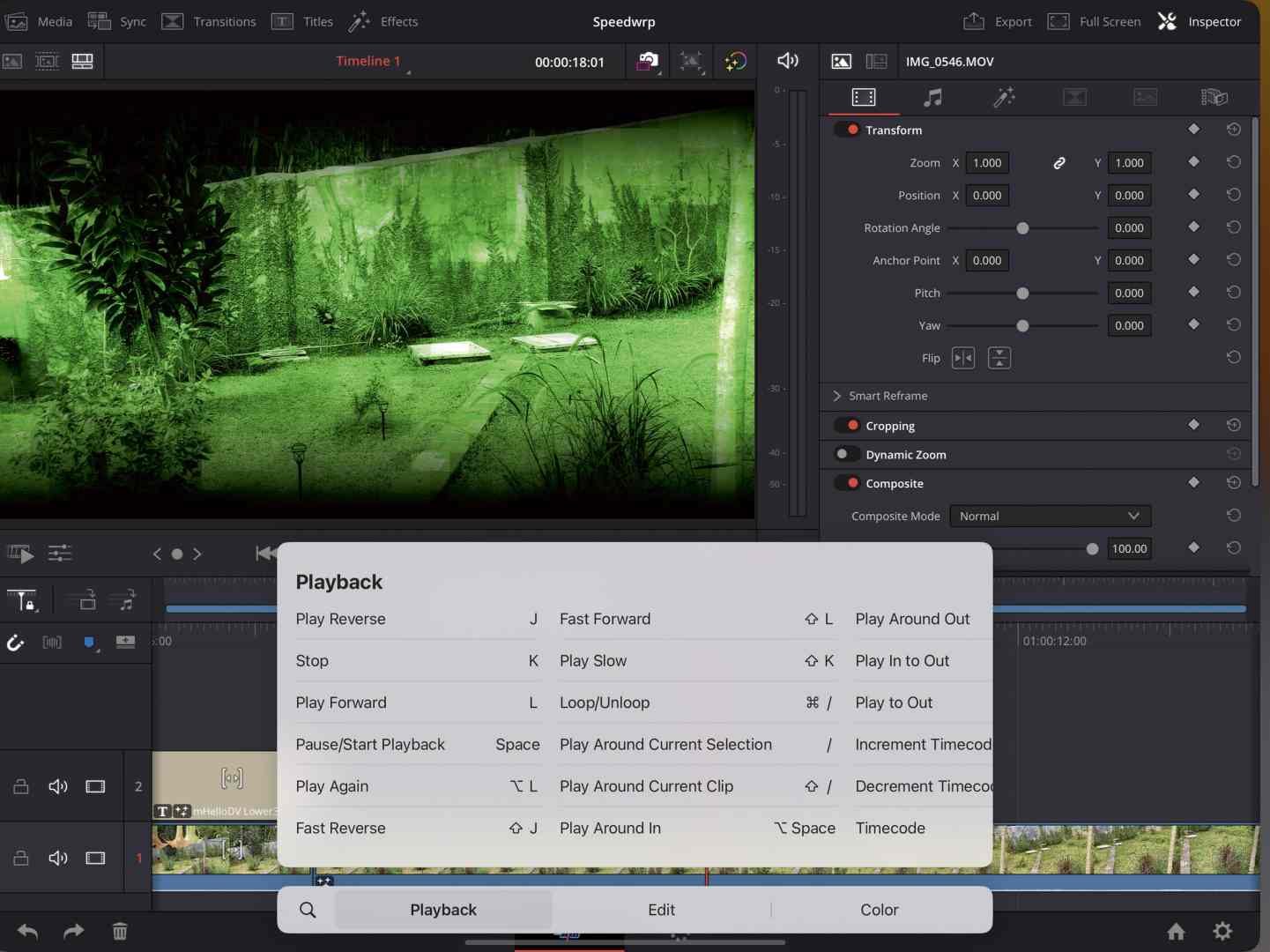The height and width of the screenshot is (952, 1270).
Task: Click the Rotation Angle slider handle
Action: click(x=1022, y=227)
